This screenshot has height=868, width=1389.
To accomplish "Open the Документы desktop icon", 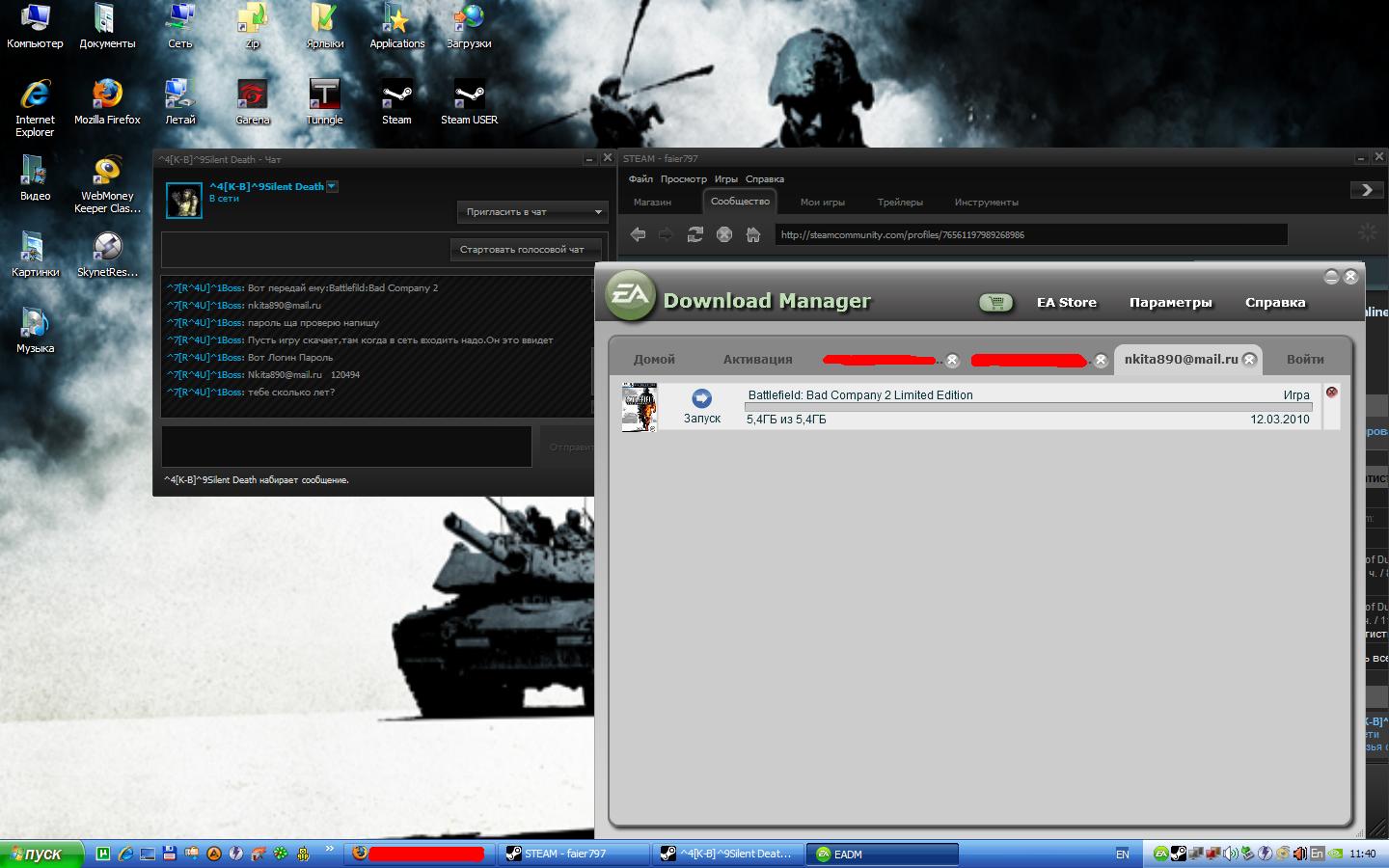I will coord(107,27).
